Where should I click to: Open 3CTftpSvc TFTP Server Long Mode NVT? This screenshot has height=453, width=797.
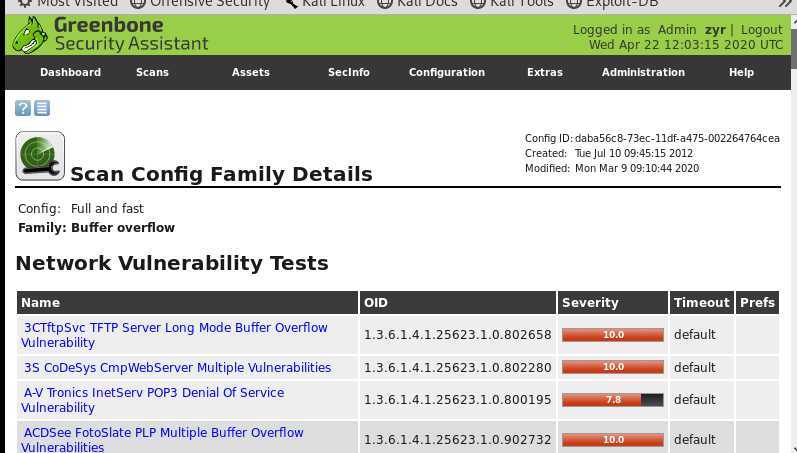point(174,335)
